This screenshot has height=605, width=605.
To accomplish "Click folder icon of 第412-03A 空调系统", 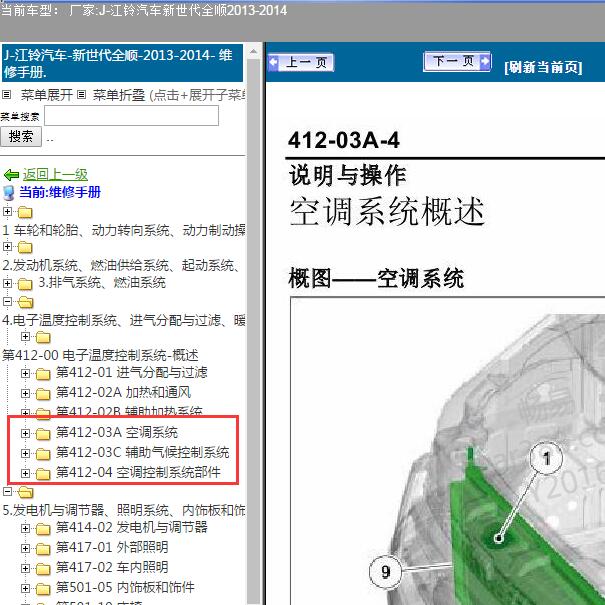I will 43,434.
